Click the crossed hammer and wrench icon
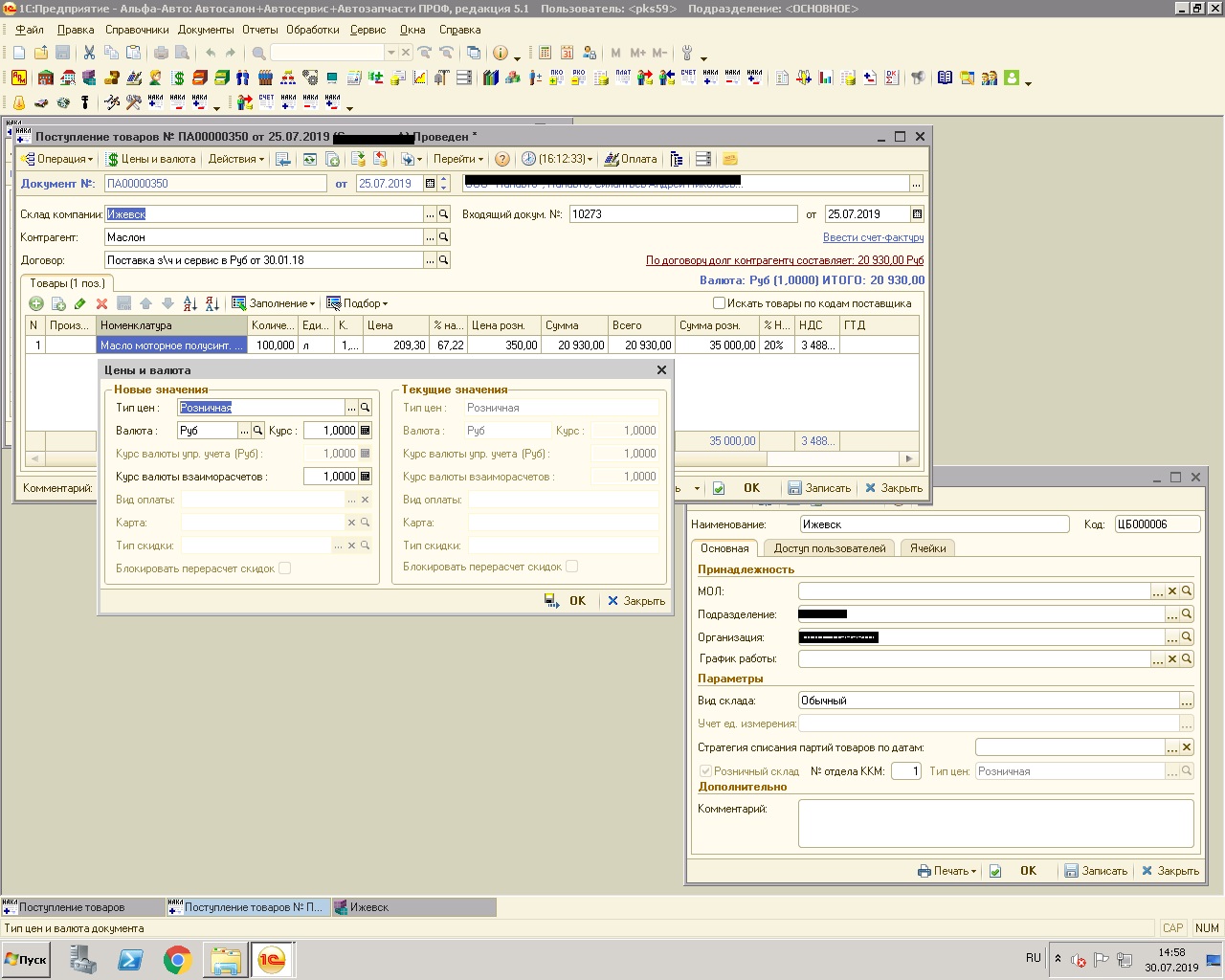 click(133, 102)
